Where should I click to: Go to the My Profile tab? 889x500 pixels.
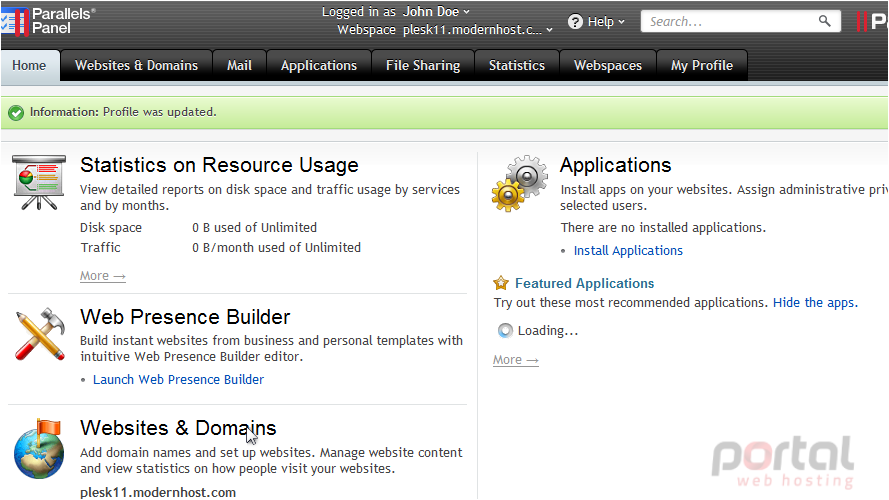tap(702, 65)
